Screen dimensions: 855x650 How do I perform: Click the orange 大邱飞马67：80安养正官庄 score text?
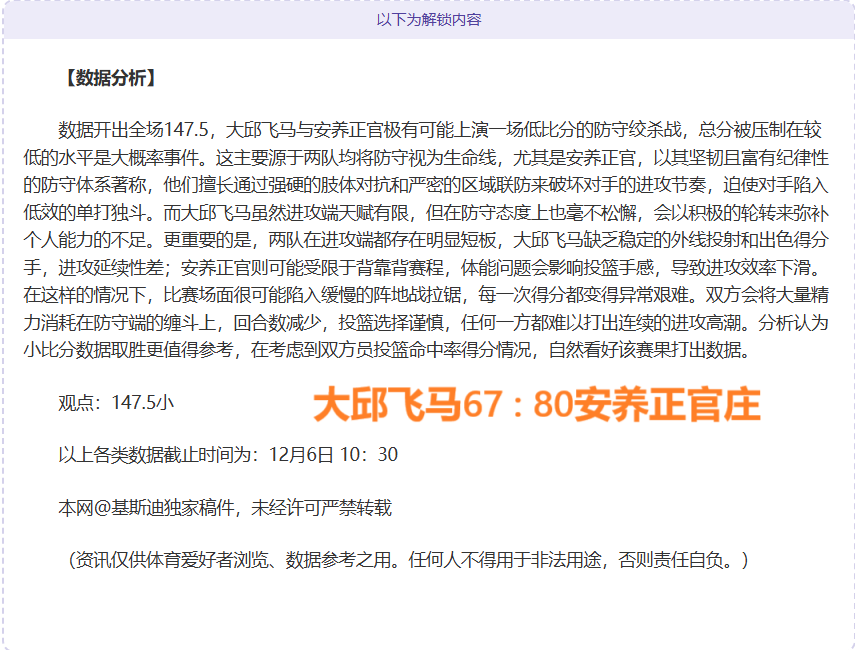point(537,405)
